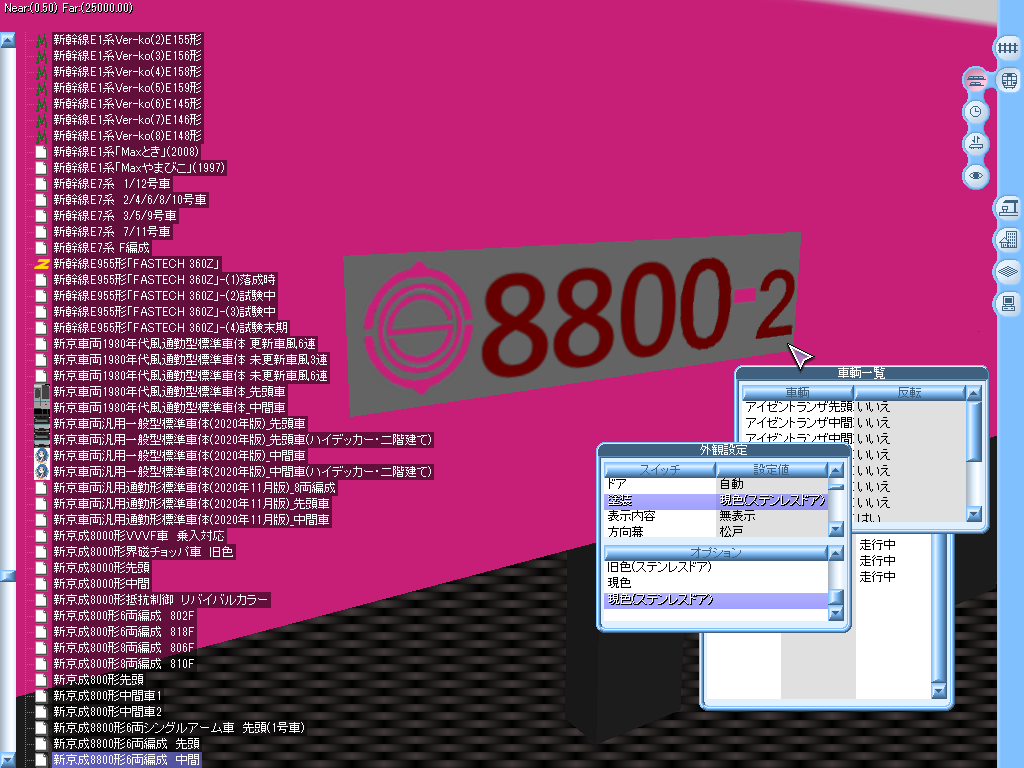1024x768 pixels.
Task: Click the 反転 column header in 車輌一覧
Action: 909,392
